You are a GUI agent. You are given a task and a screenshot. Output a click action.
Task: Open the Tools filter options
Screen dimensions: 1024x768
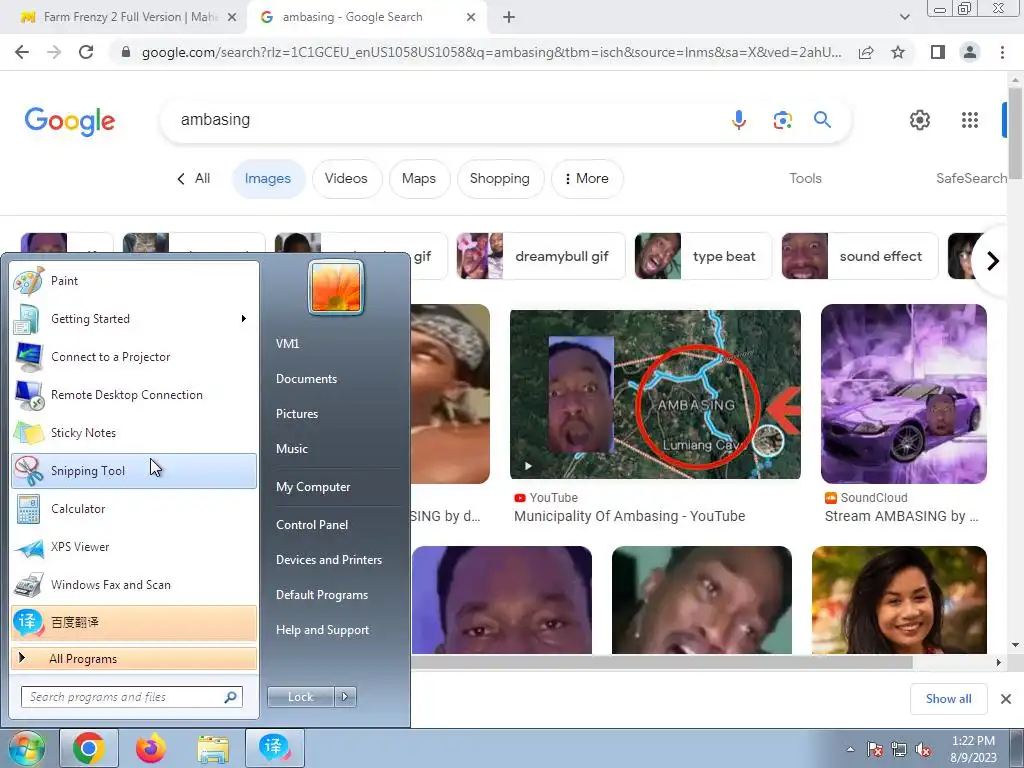point(805,178)
